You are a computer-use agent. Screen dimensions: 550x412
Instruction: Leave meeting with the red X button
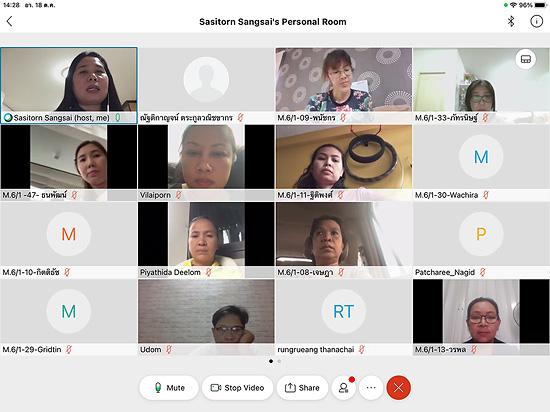[x=398, y=387]
